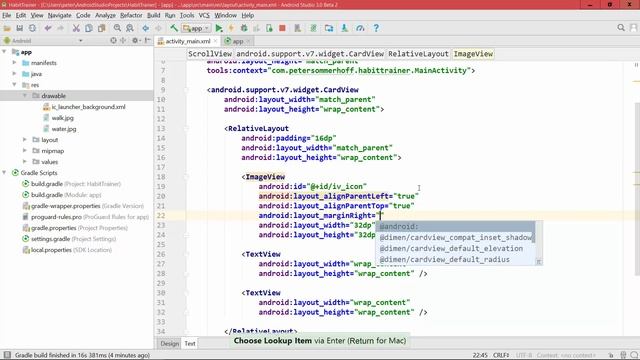Screen dimensions: 640x360
Task: Toggle the read-only lock icon in status bar
Action: click(x=611, y=355)
